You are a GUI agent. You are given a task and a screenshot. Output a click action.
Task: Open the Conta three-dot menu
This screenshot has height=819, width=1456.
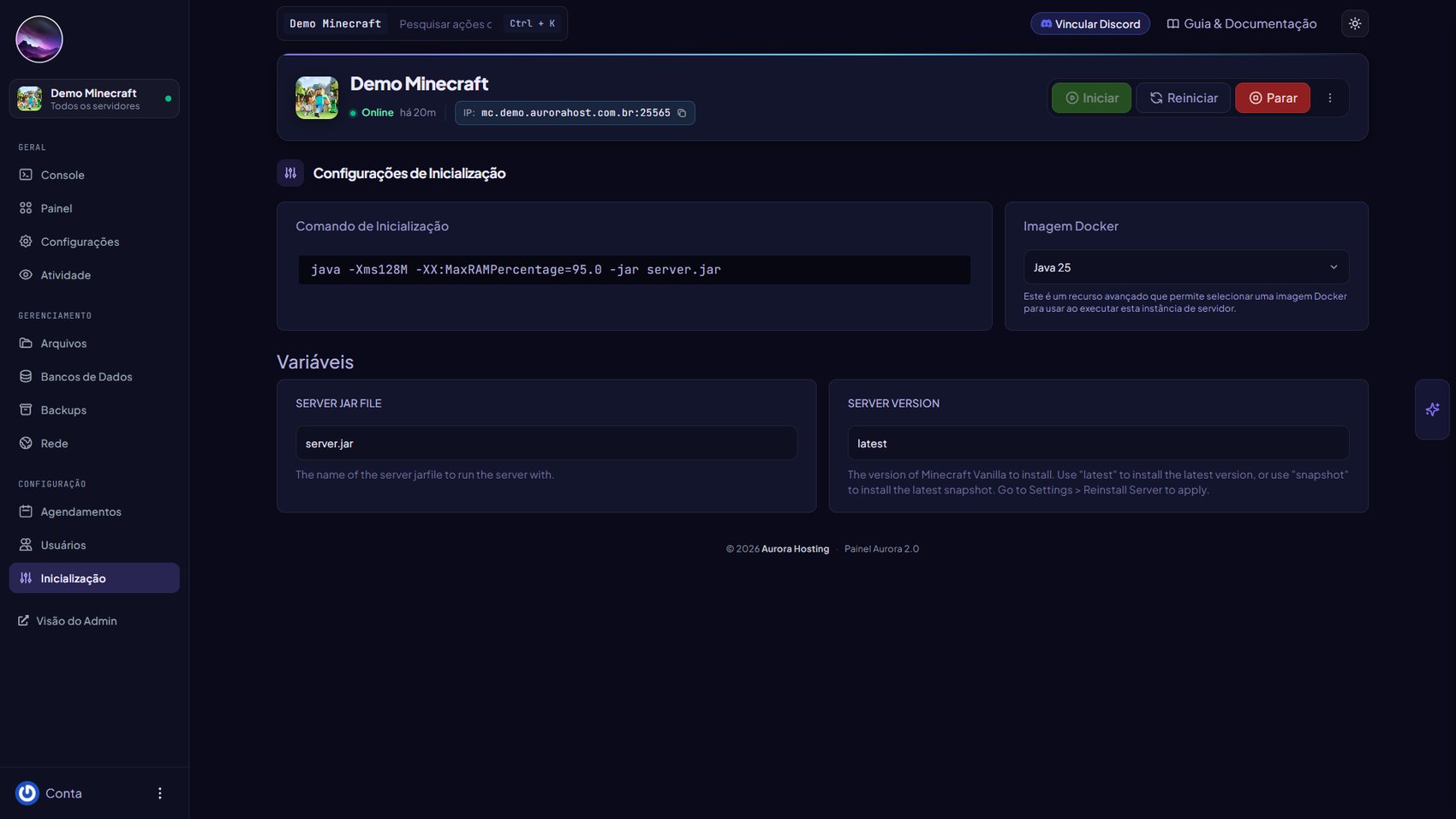click(x=159, y=793)
